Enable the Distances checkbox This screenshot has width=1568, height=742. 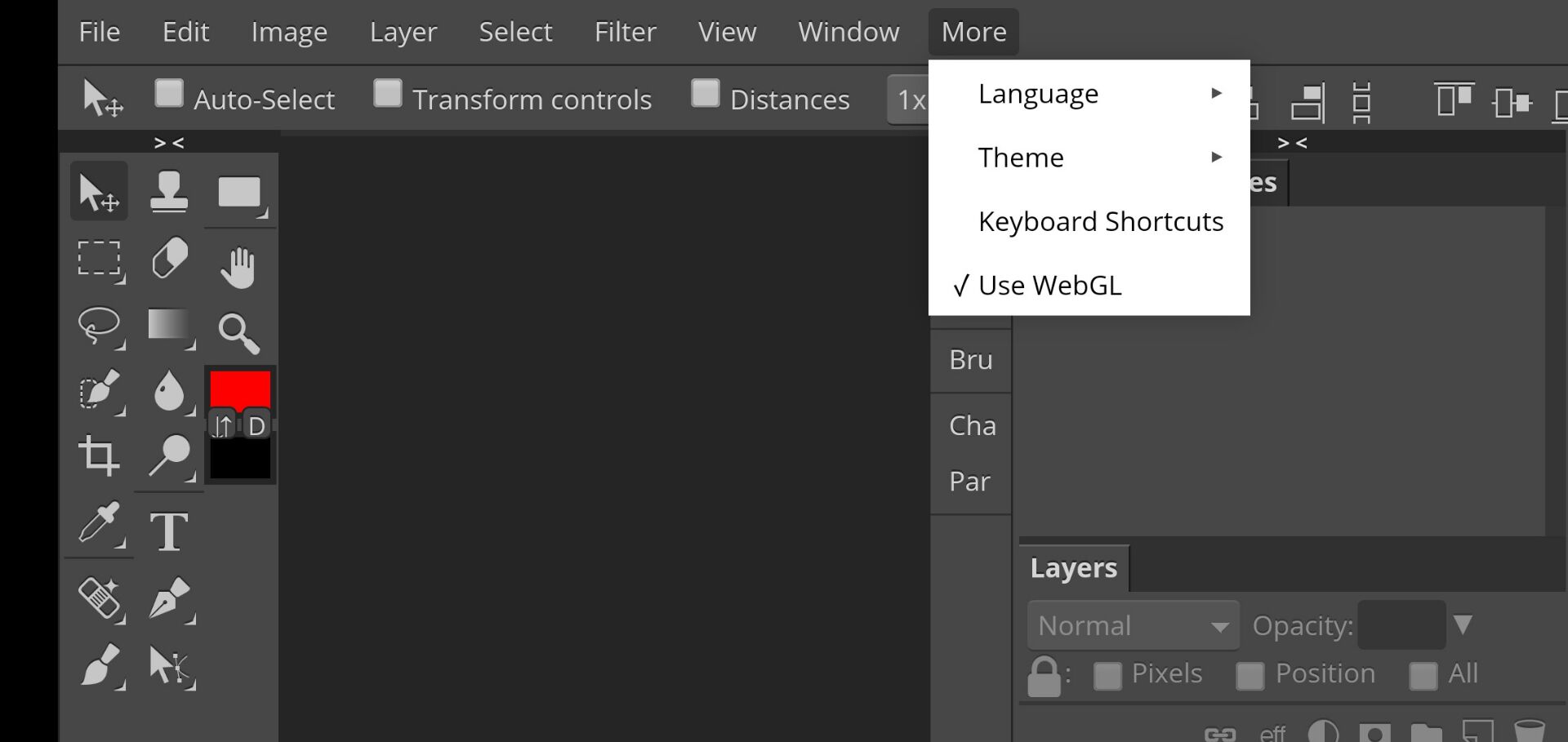tap(706, 93)
